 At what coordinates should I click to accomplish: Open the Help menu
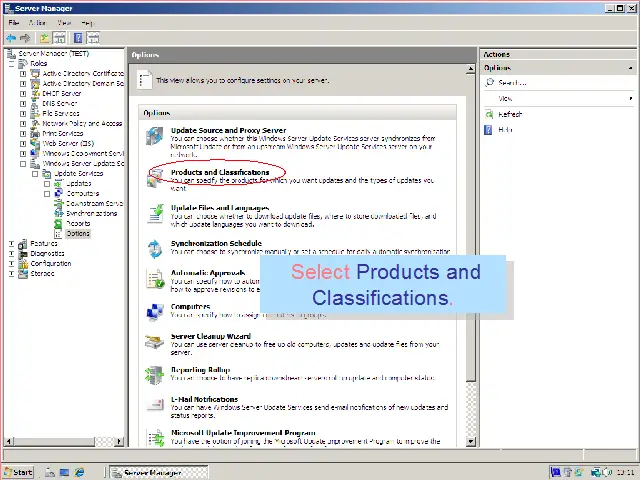[x=87, y=22]
